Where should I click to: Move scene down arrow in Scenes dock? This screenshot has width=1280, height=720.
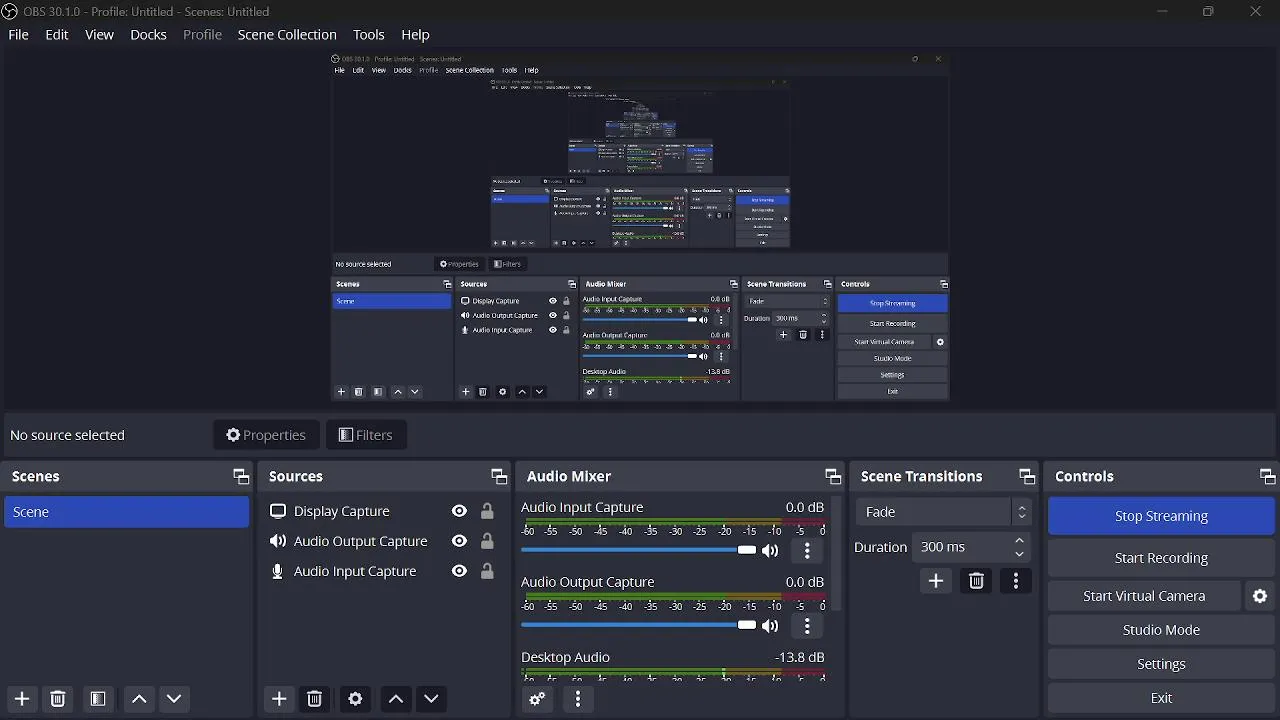coord(174,699)
